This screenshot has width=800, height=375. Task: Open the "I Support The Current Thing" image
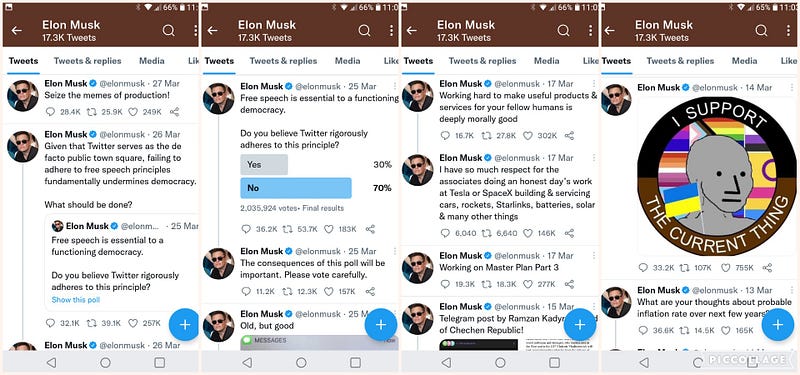(717, 176)
